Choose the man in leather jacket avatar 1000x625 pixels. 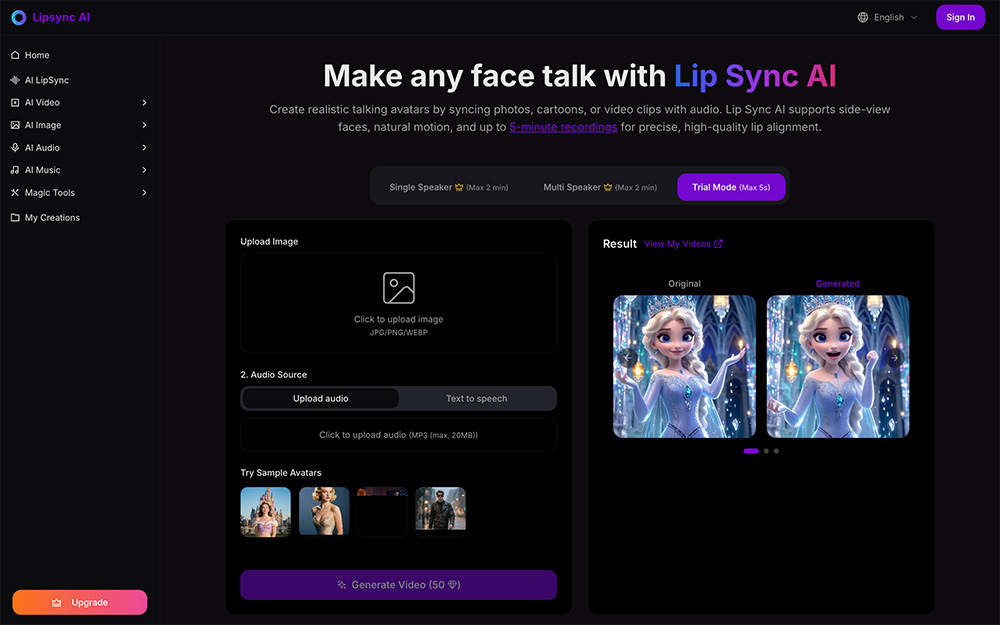click(440, 512)
